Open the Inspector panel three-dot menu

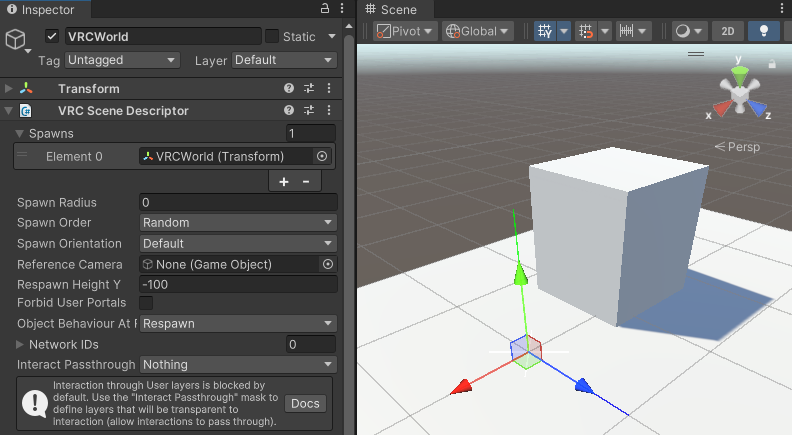pyautogui.click(x=342, y=9)
